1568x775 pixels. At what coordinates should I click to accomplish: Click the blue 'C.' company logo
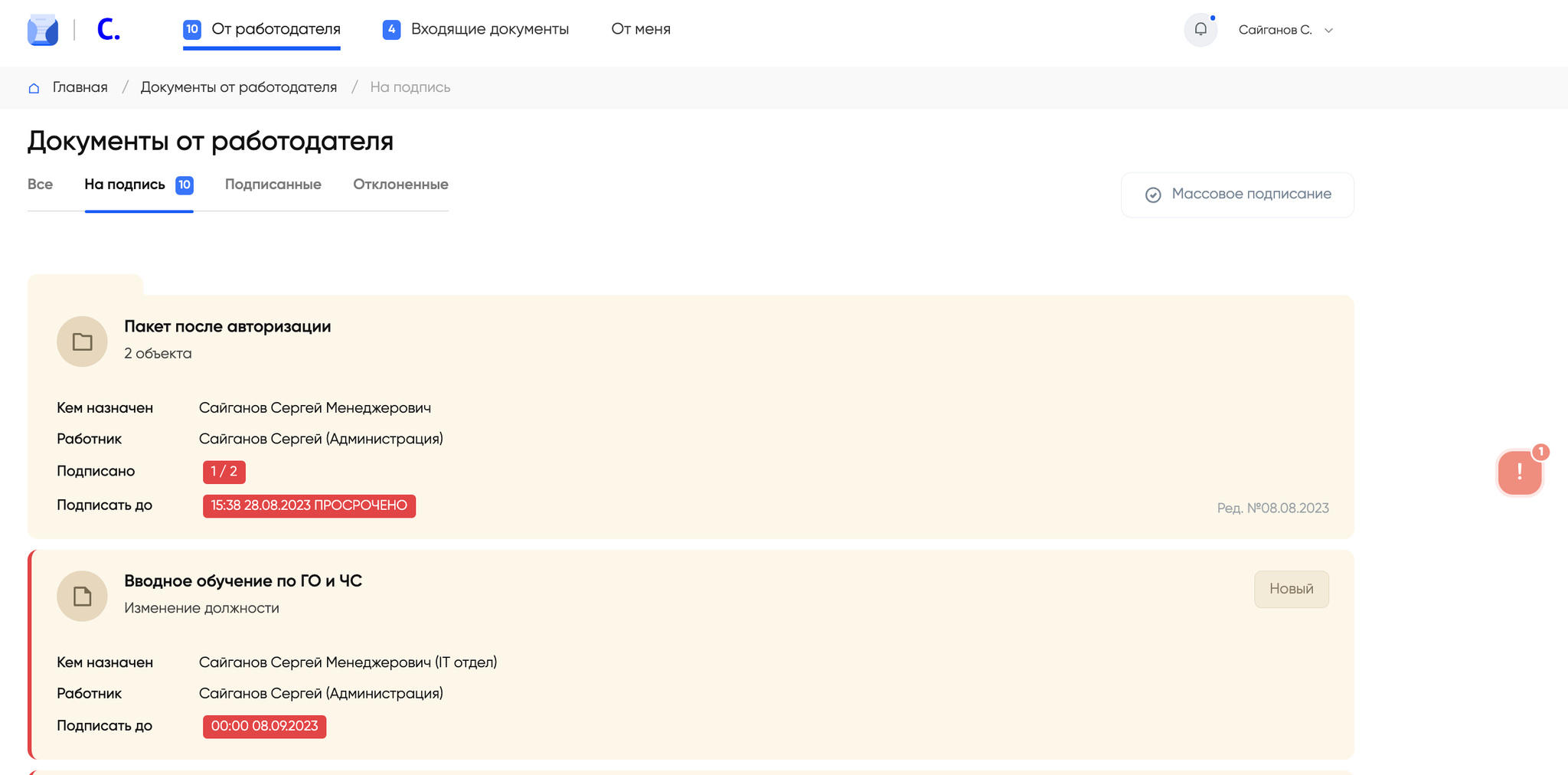click(108, 30)
